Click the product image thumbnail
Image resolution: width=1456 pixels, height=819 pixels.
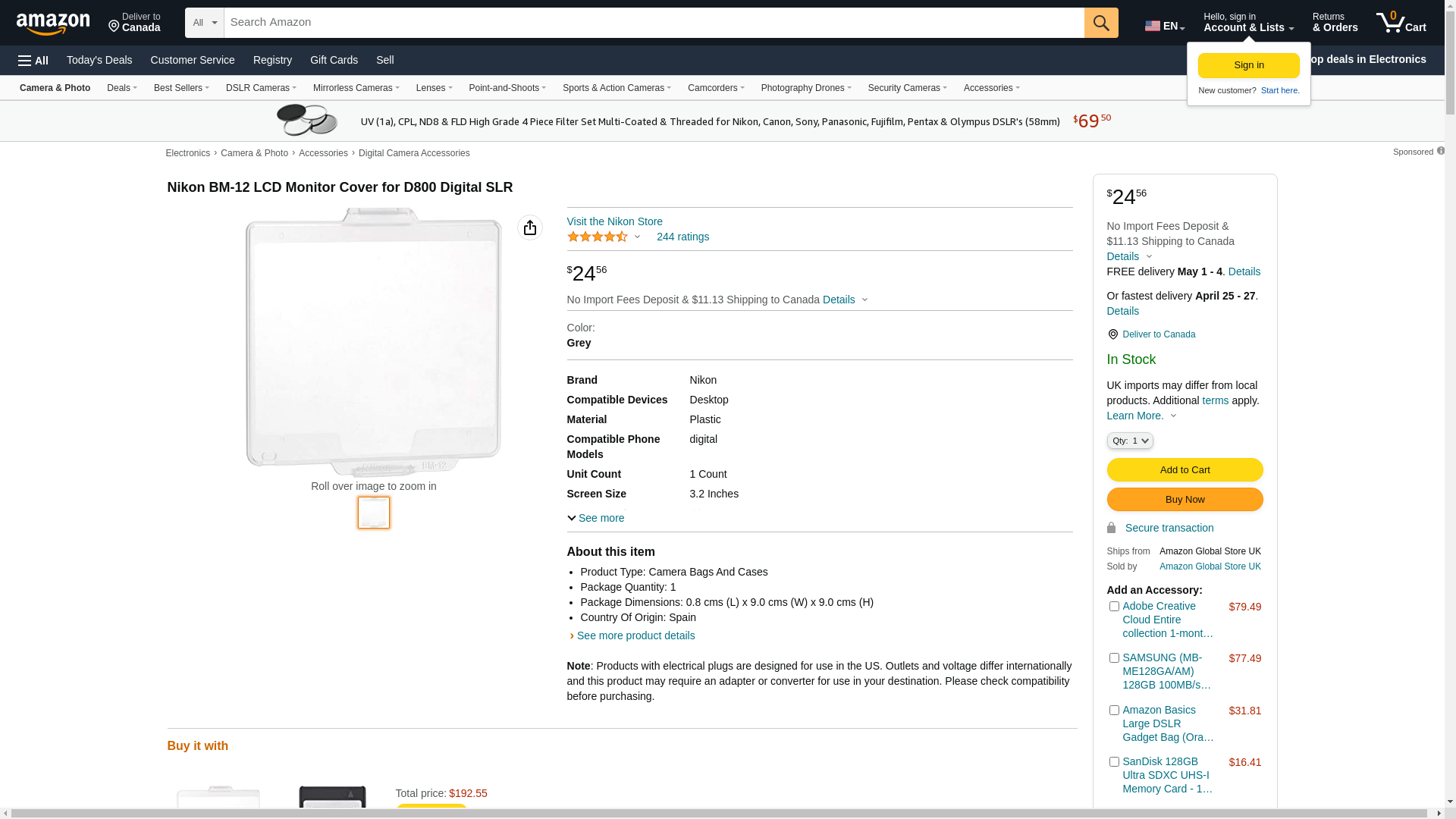coord(374,513)
